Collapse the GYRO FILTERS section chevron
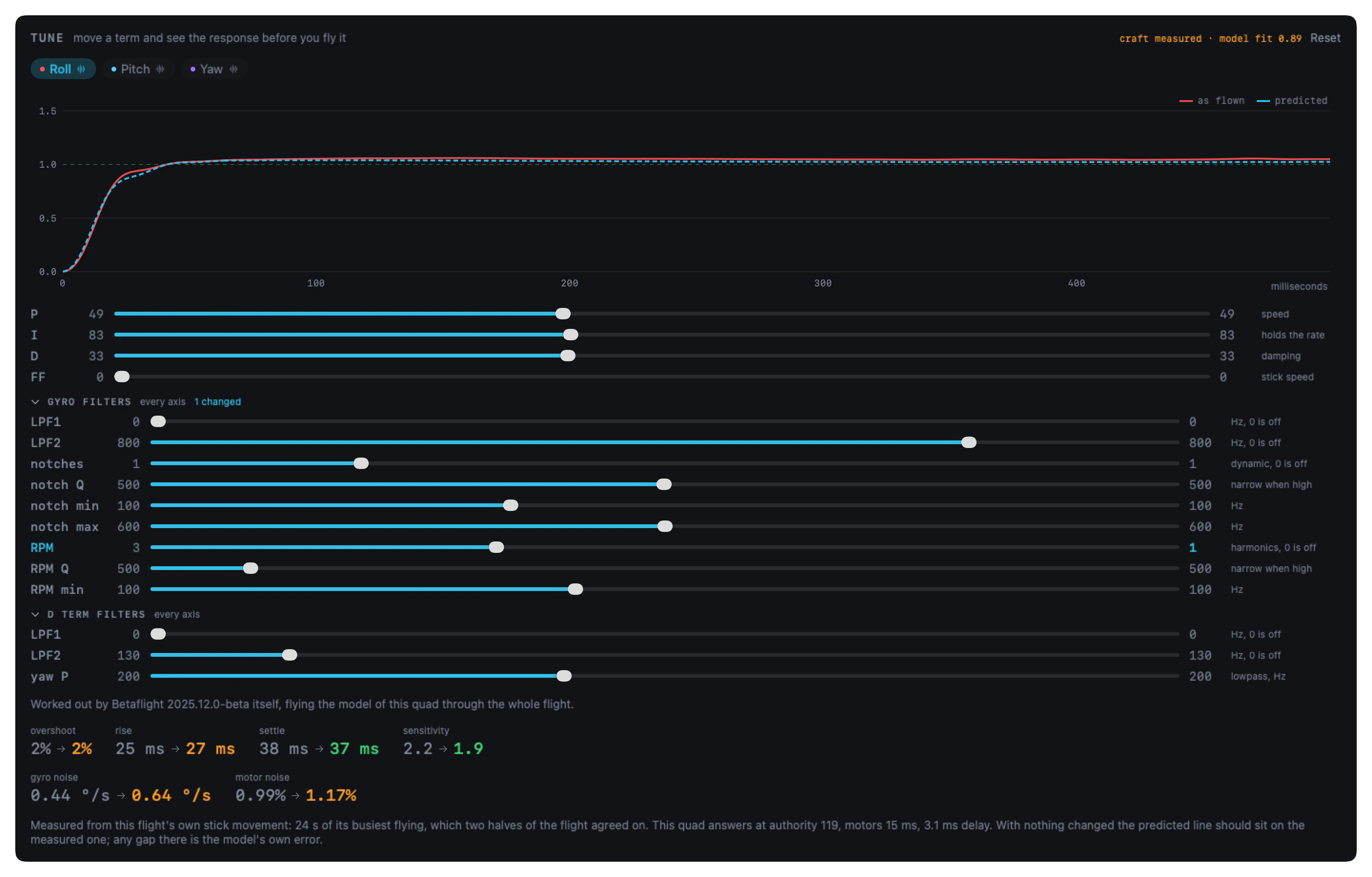1372x877 pixels. [35, 402]
